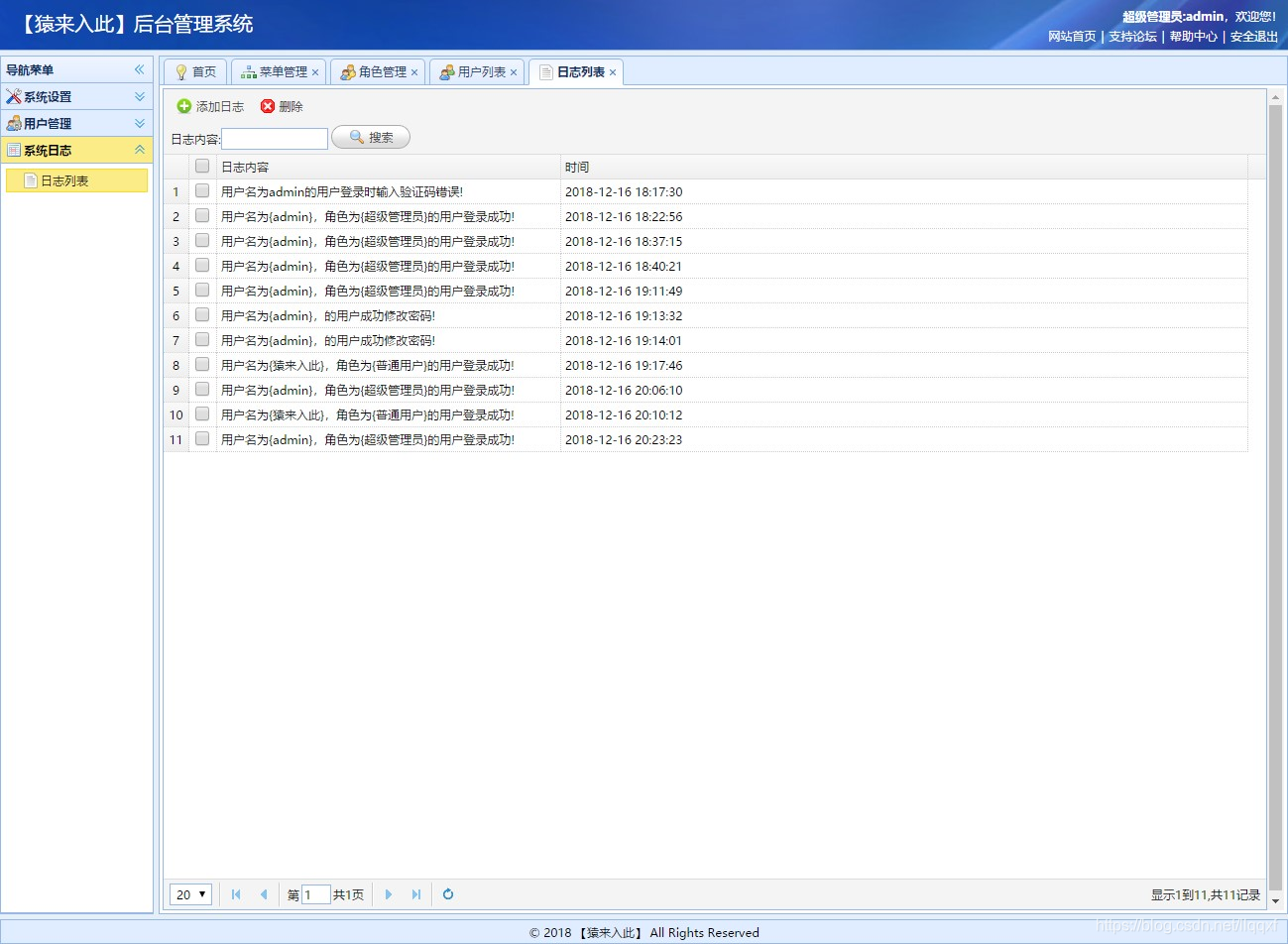Image resolution: width=1288 pixels, height=944 pixels.
Task: Click the 安全退出 link
Action: [1254, 37]
